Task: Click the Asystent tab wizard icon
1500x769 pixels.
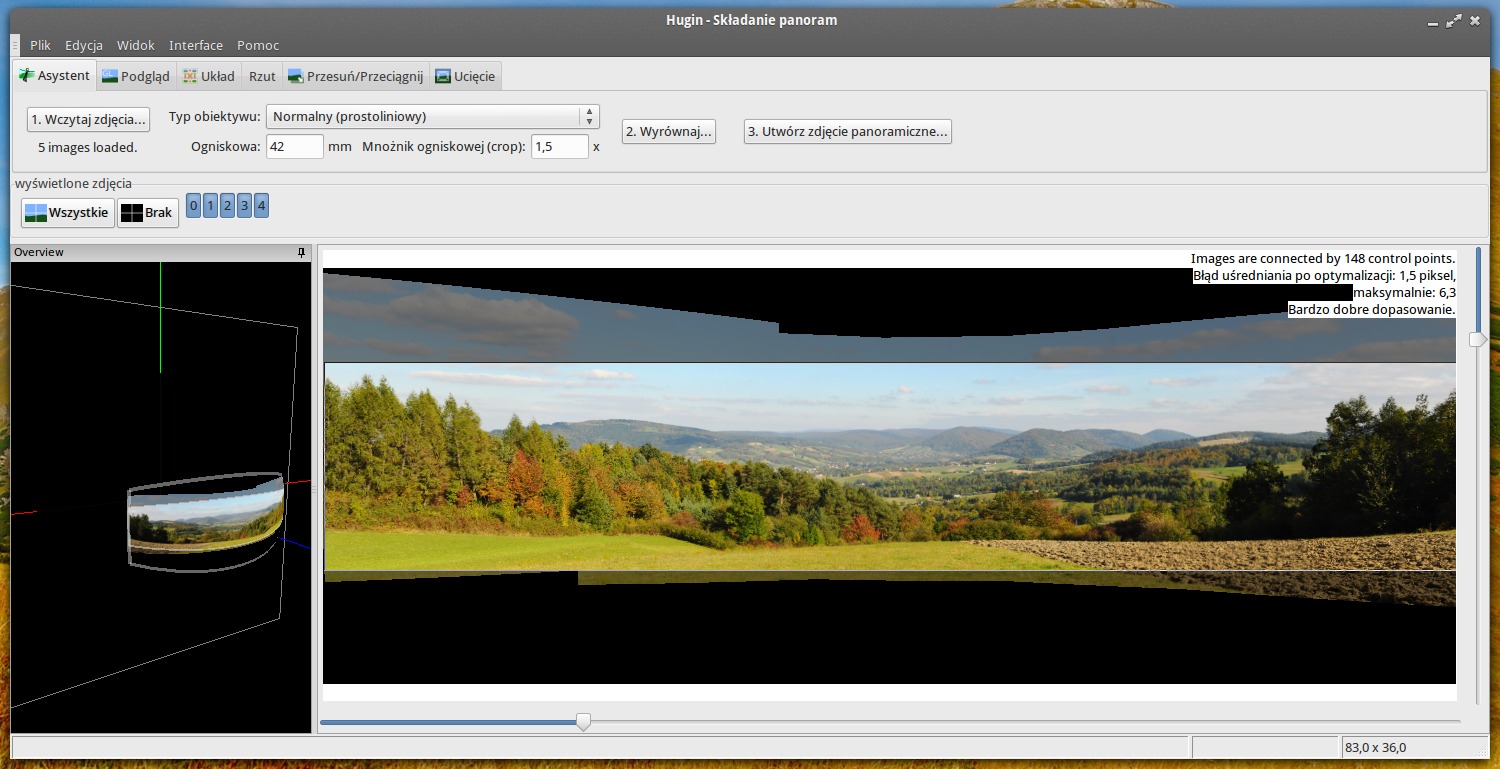Action: pyautogui.click(x=26, y=75)
